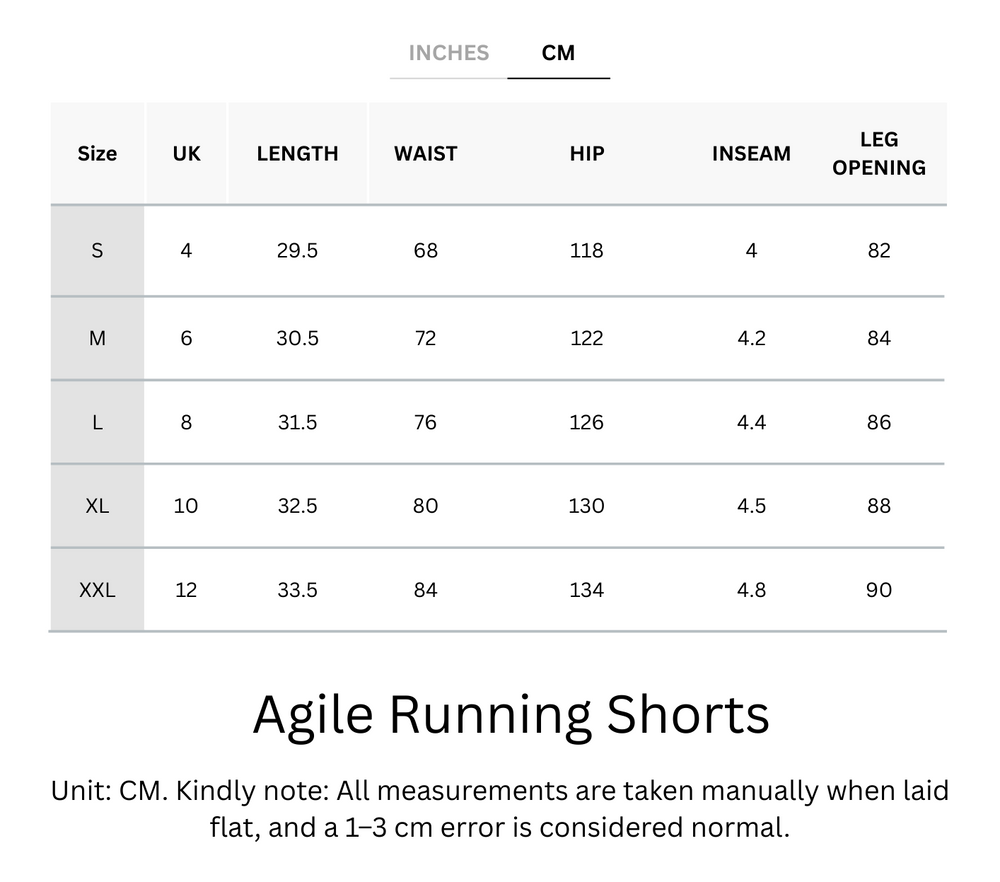1000x882 pixels.
Task: Click the INSEAM column header
Action: [751, 153]
